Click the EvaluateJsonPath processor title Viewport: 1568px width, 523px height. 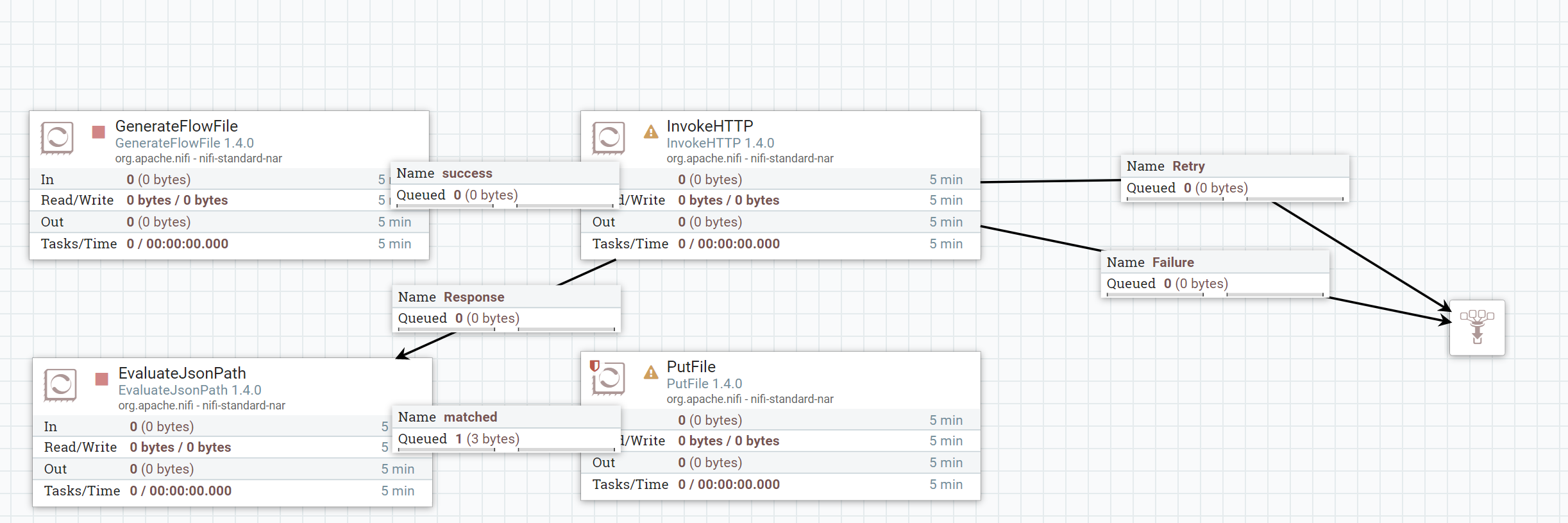tap(182, 373)
